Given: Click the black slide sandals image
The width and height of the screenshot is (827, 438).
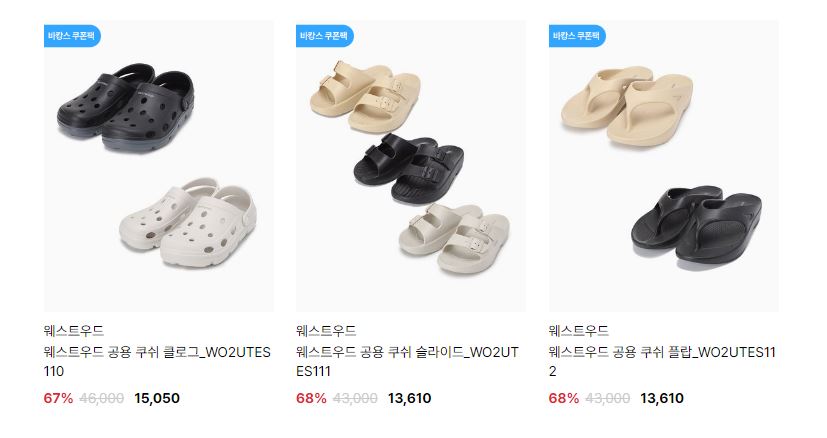Looking at the screenshot, I should (x=409, y=167).
